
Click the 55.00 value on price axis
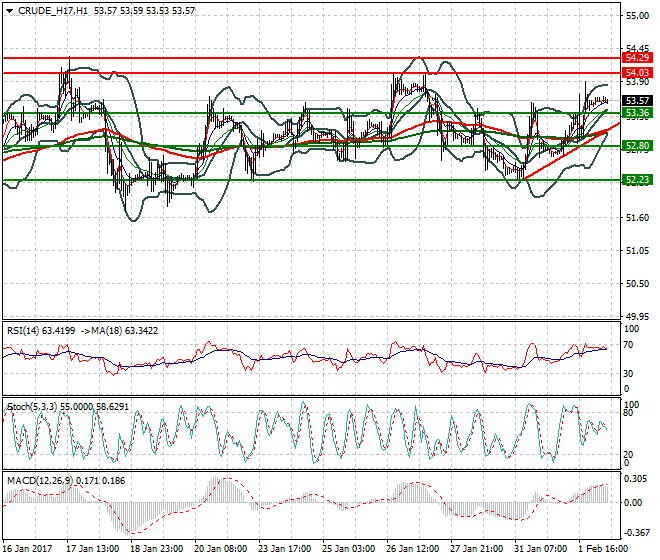pos(636,16)
